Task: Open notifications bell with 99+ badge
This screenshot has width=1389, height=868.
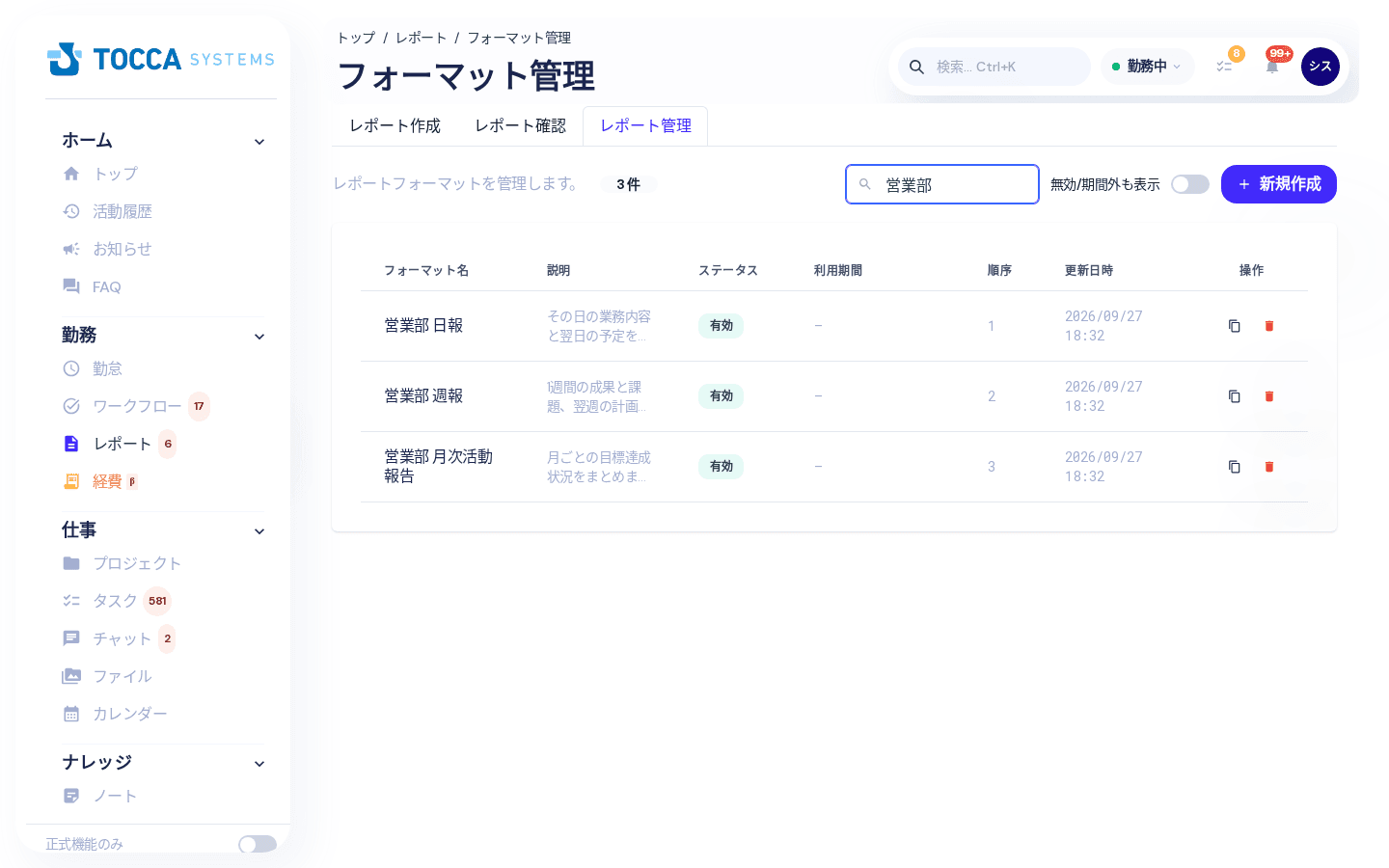Action: pyautogui.click(x=1272, y=67)
